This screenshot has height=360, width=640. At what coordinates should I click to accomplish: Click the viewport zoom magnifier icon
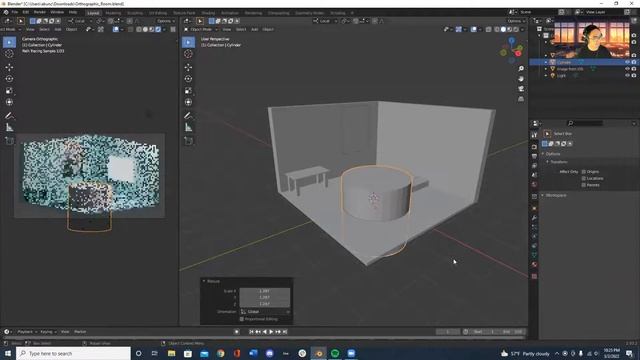(x=521, y=69)
